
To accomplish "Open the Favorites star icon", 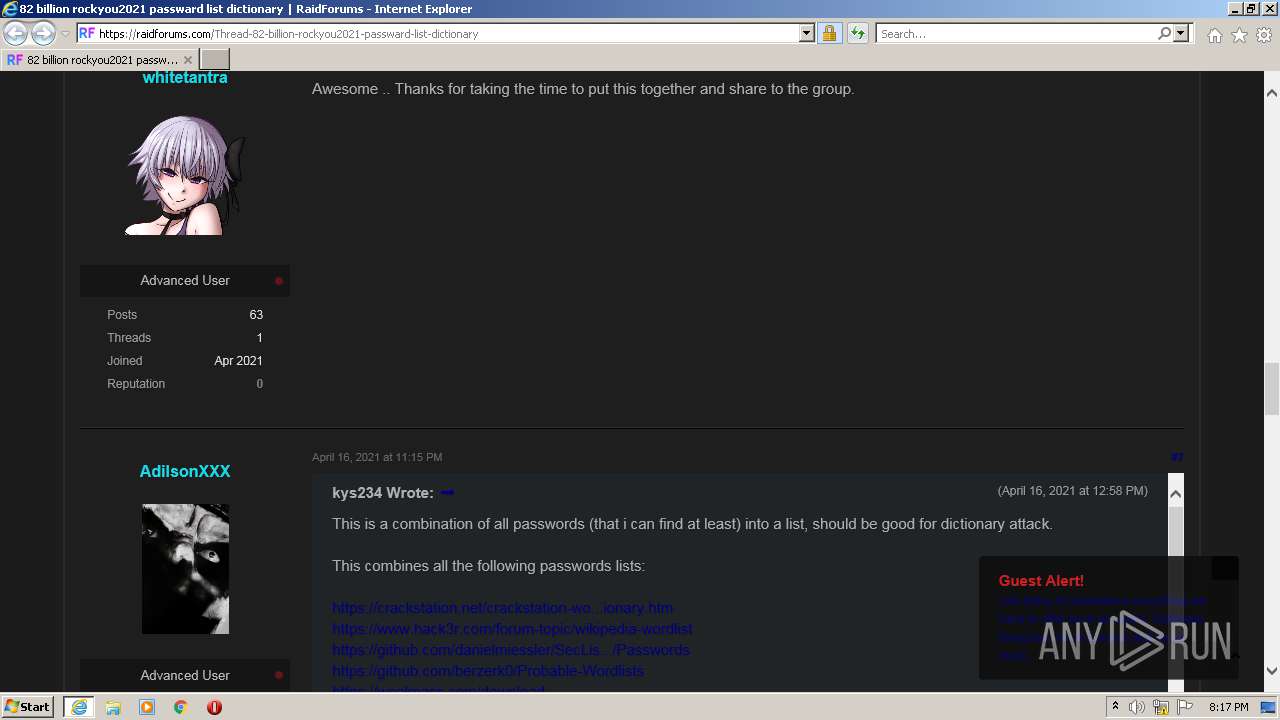I will [1239, 35].
